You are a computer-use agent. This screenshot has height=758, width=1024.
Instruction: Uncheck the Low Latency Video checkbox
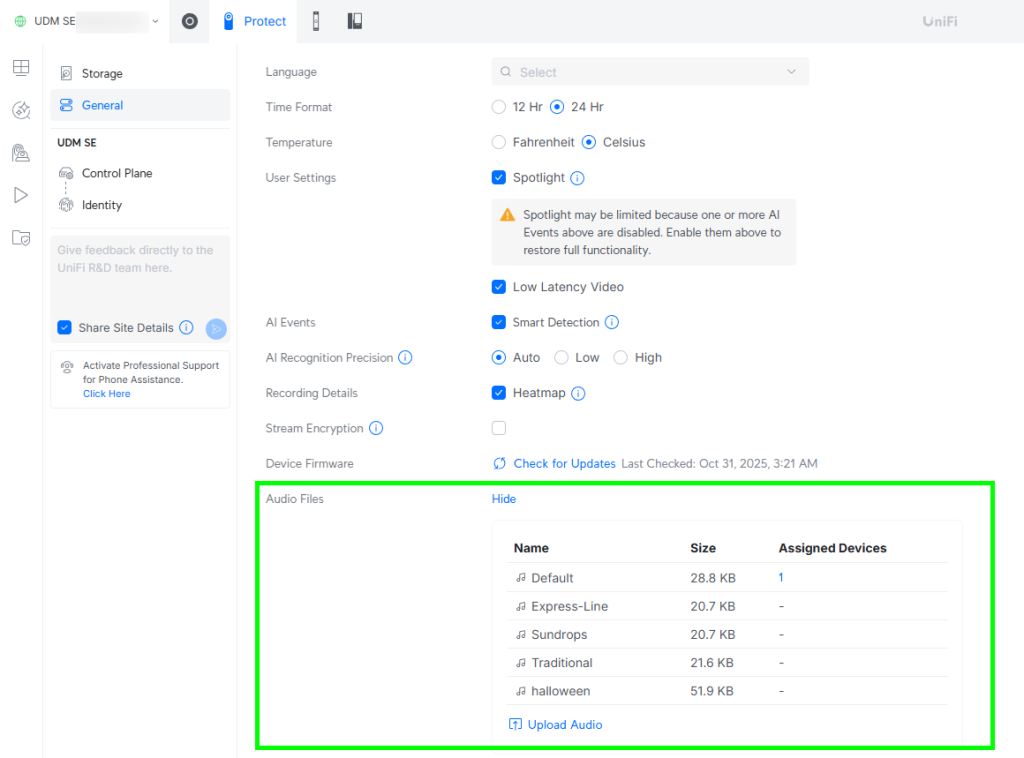(x=499, y=287)
